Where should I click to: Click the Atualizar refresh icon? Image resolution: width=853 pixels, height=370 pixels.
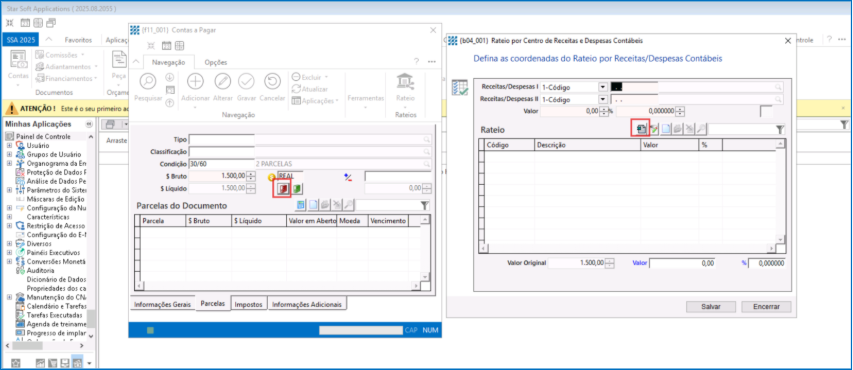pos(296,89)
